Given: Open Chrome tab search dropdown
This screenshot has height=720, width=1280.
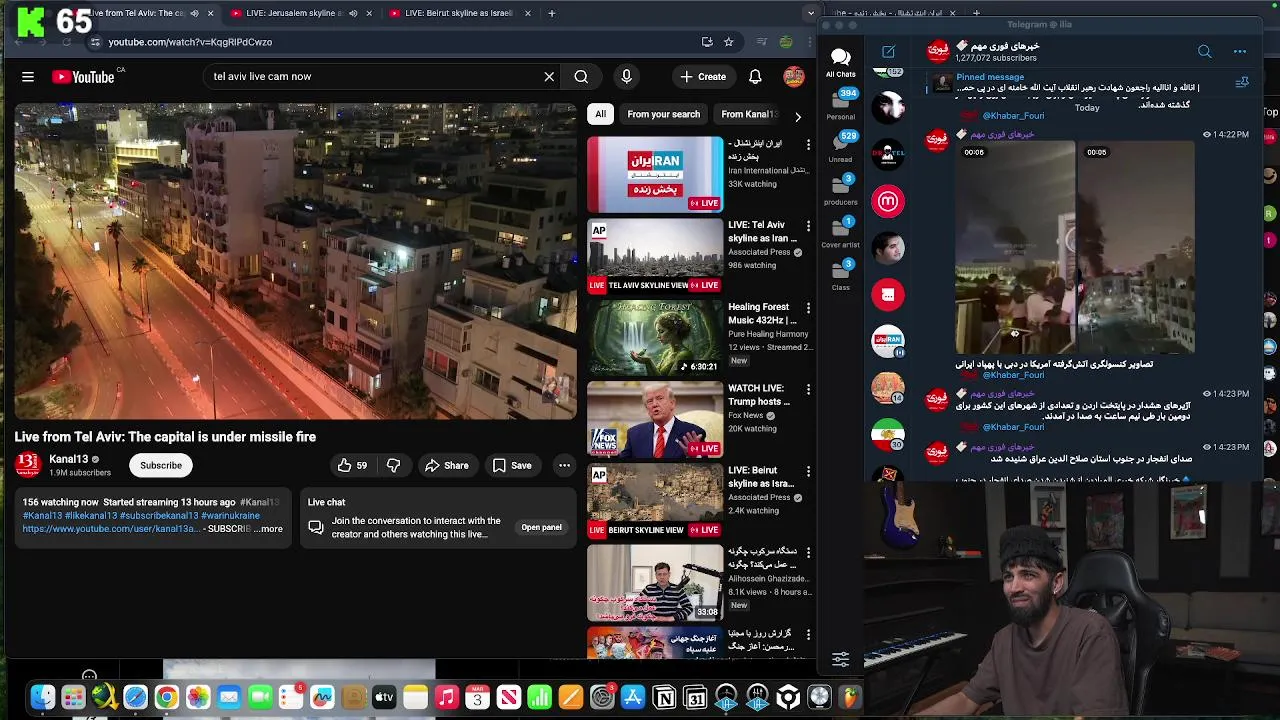Looking at the screenshot, I should click(x=811, y=13).
